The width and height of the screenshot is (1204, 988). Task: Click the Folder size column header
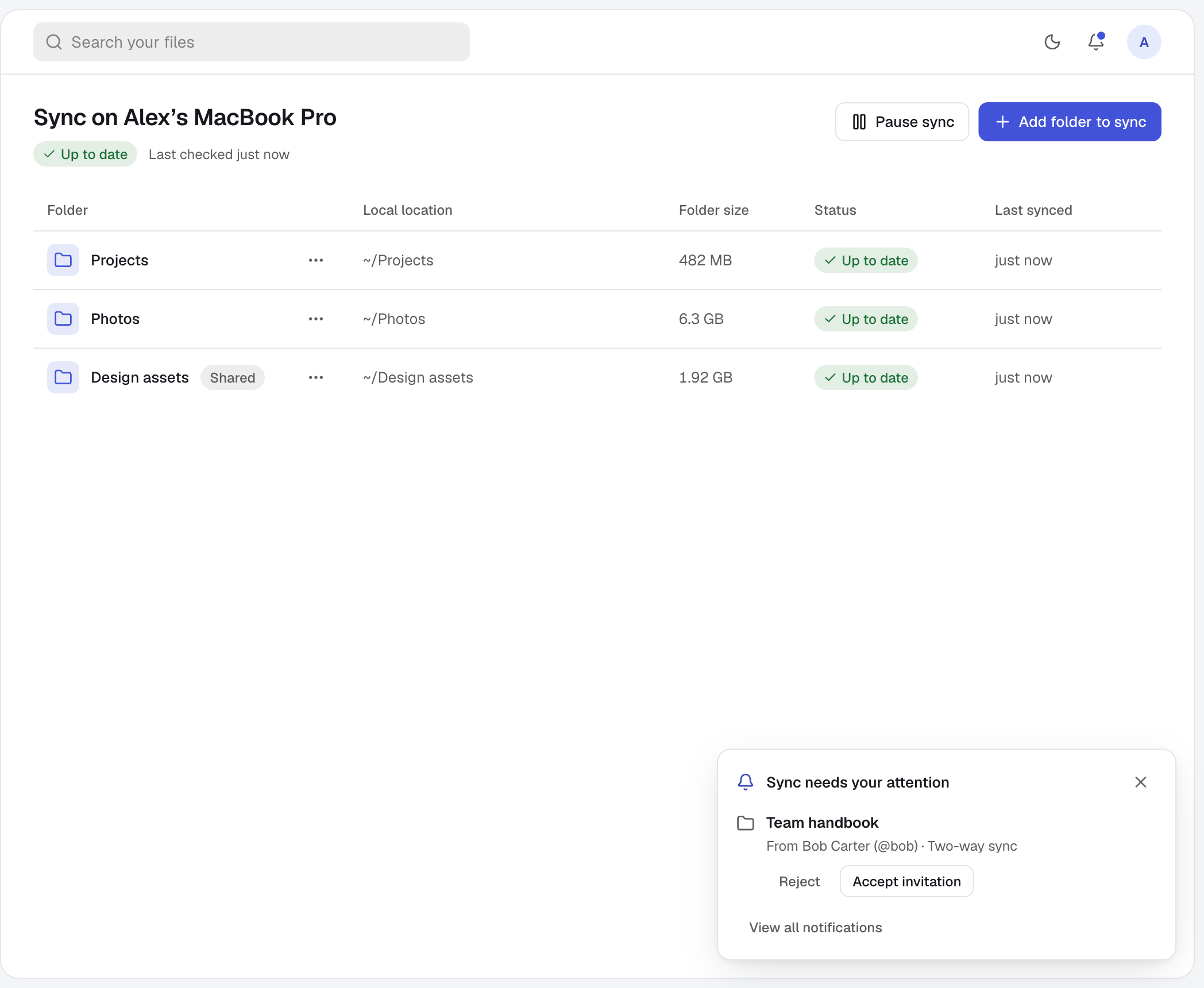click(713, 210)
